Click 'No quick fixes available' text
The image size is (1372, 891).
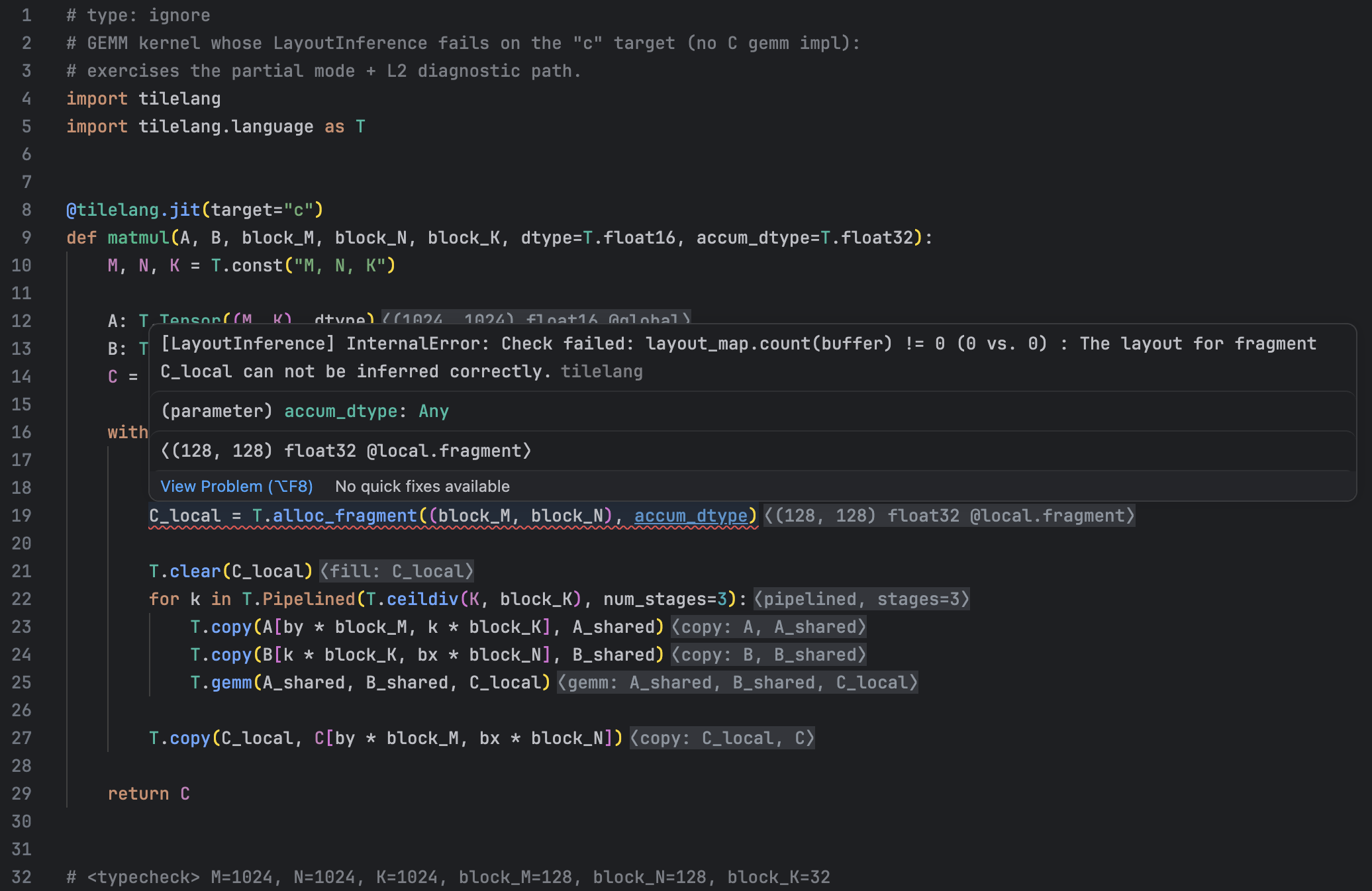click(x=422, y=487)
